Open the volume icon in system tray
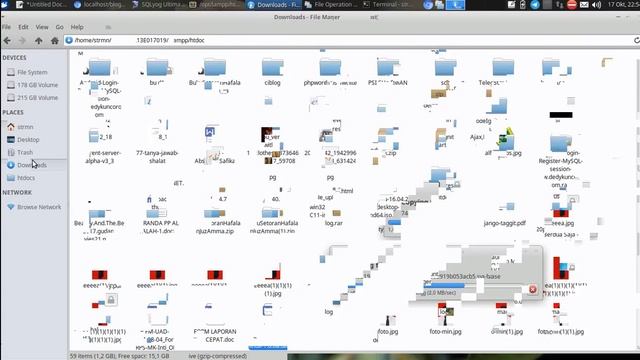The height and width of the screenshot is (360, 640). click(x=596, y=5)
